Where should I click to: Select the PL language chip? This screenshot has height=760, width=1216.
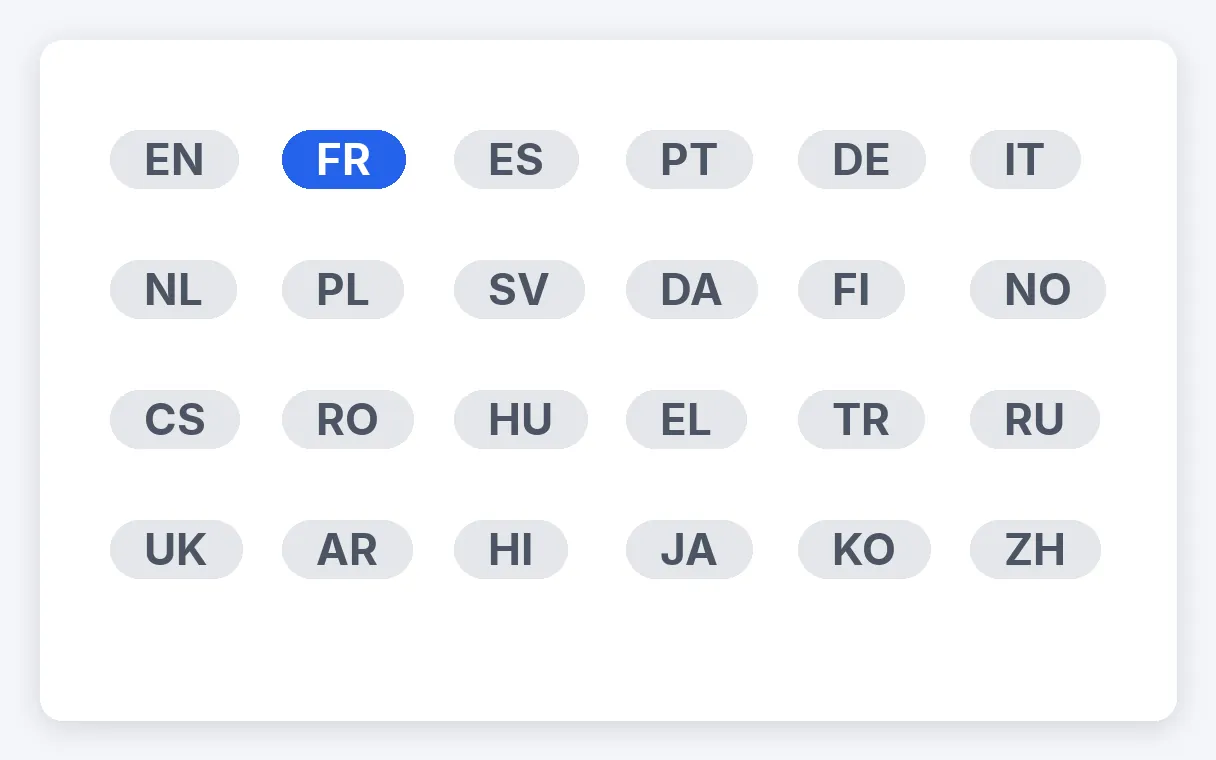[343, 289]
